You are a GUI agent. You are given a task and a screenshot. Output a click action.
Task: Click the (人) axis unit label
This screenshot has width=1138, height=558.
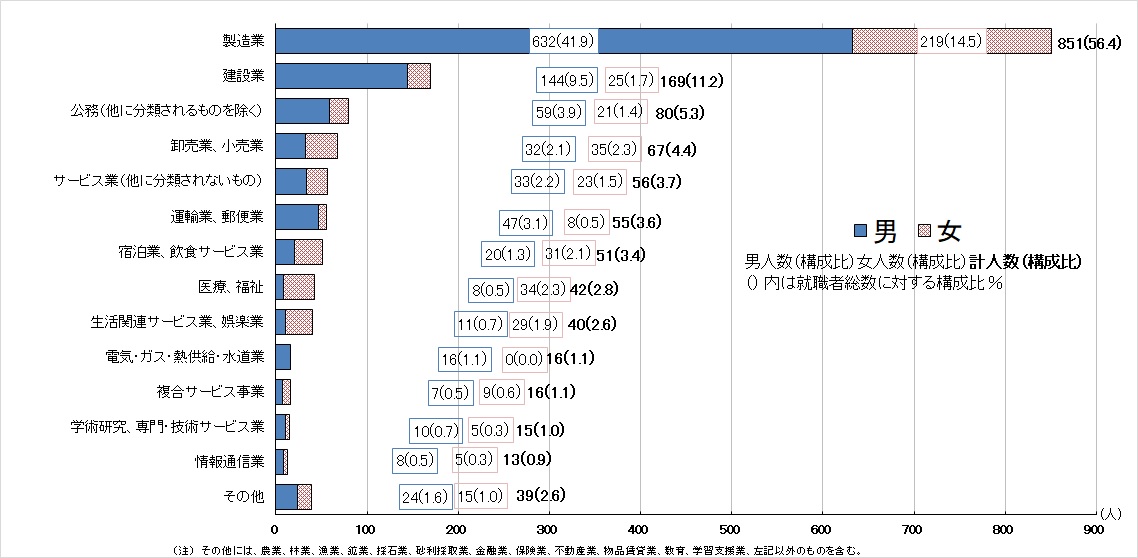click(x=1111, y=513)
